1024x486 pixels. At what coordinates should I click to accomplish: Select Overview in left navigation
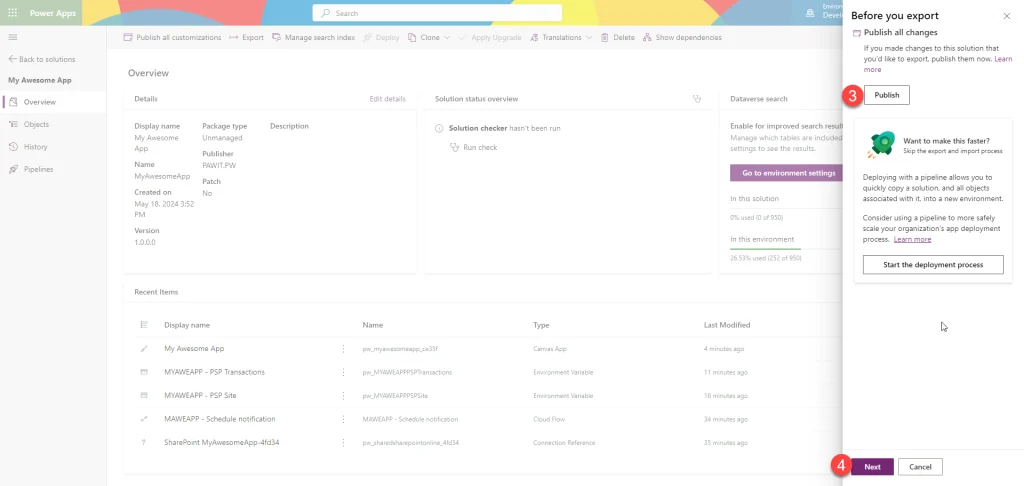(x=53, y=102)
